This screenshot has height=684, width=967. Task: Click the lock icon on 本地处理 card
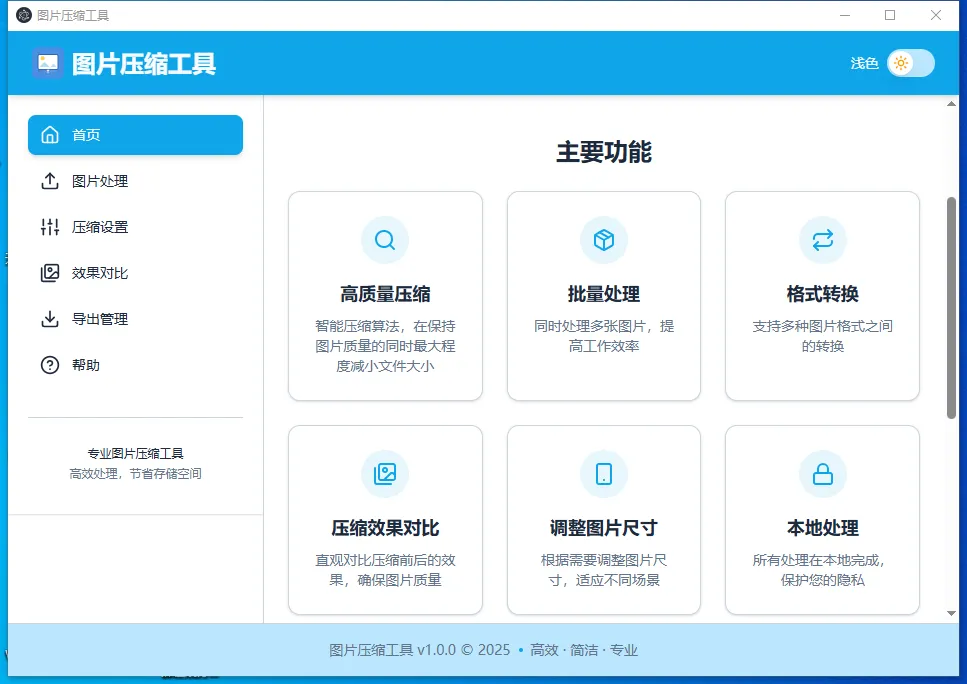click(x=822, y=474)
